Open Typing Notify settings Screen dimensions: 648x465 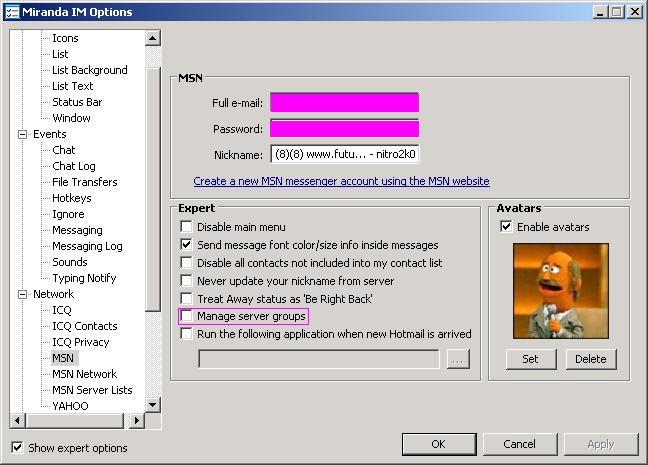point(84,278)
